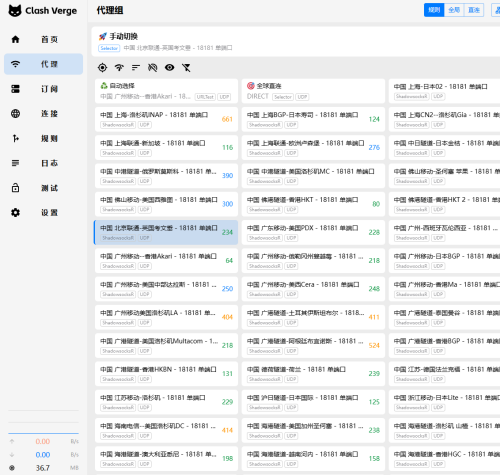This screenshot has width=500, height=475.
Task: Click the server stack icon beside 订阅
Action: click(15, 89)
